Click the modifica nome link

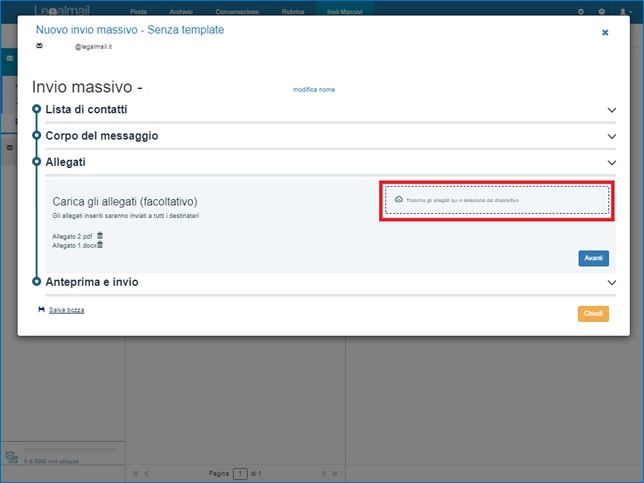click(313, 90)
